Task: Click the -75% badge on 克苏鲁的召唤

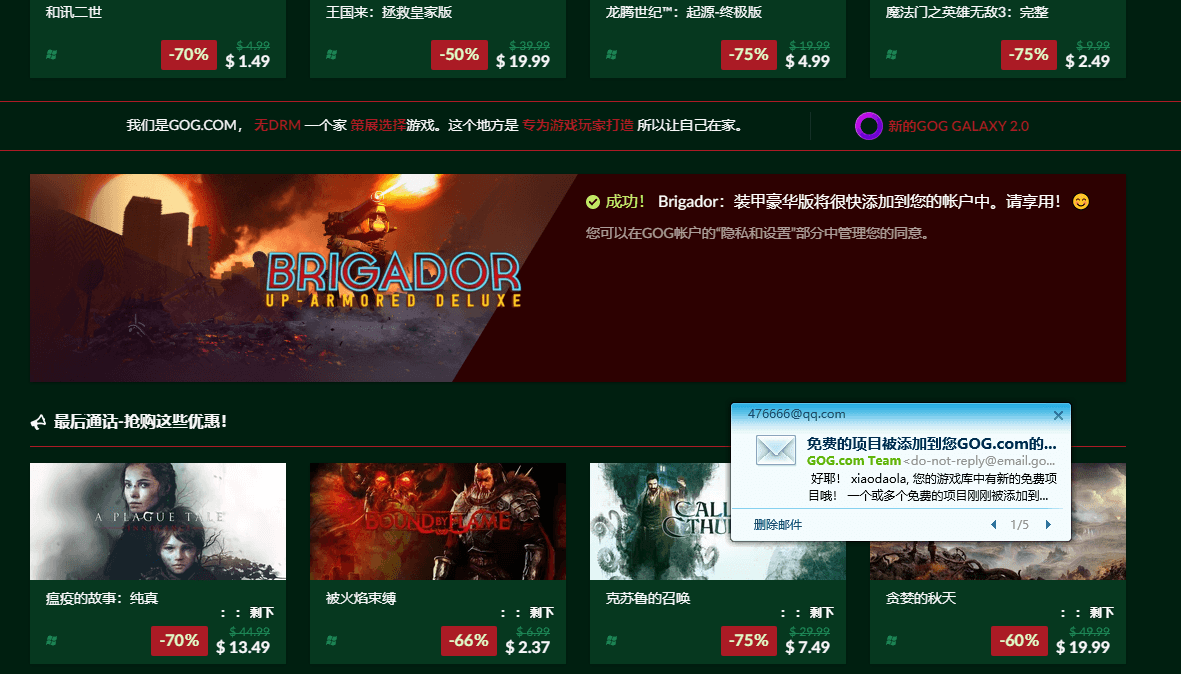Action: pos(749,641)
